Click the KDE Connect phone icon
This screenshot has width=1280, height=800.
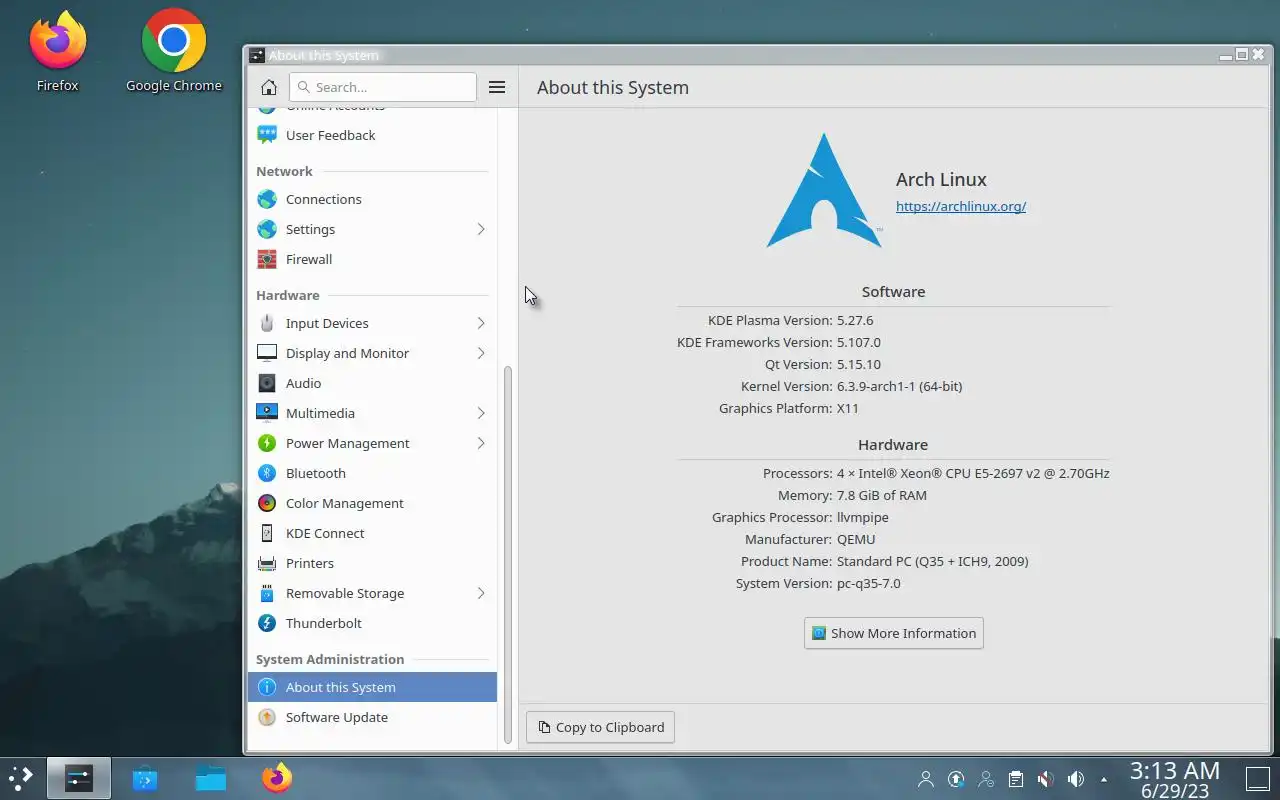click(267, 533)
